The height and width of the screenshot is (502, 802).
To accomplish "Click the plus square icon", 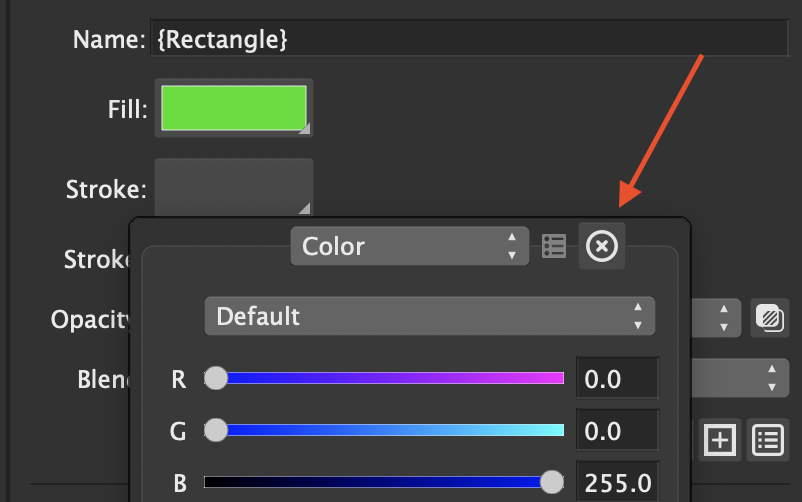I will (x=720, y=439).
